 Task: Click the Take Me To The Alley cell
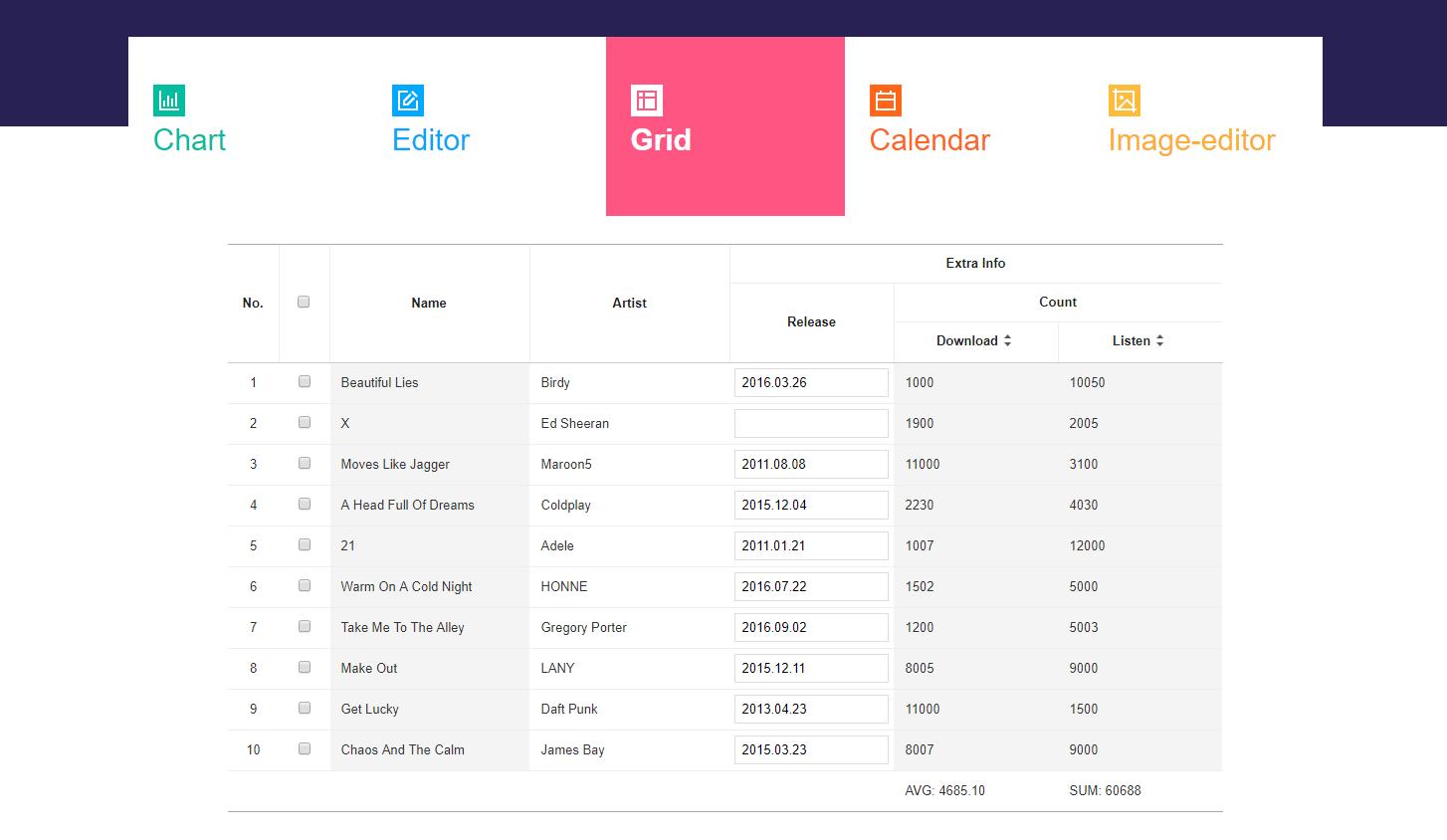[429, 627]
